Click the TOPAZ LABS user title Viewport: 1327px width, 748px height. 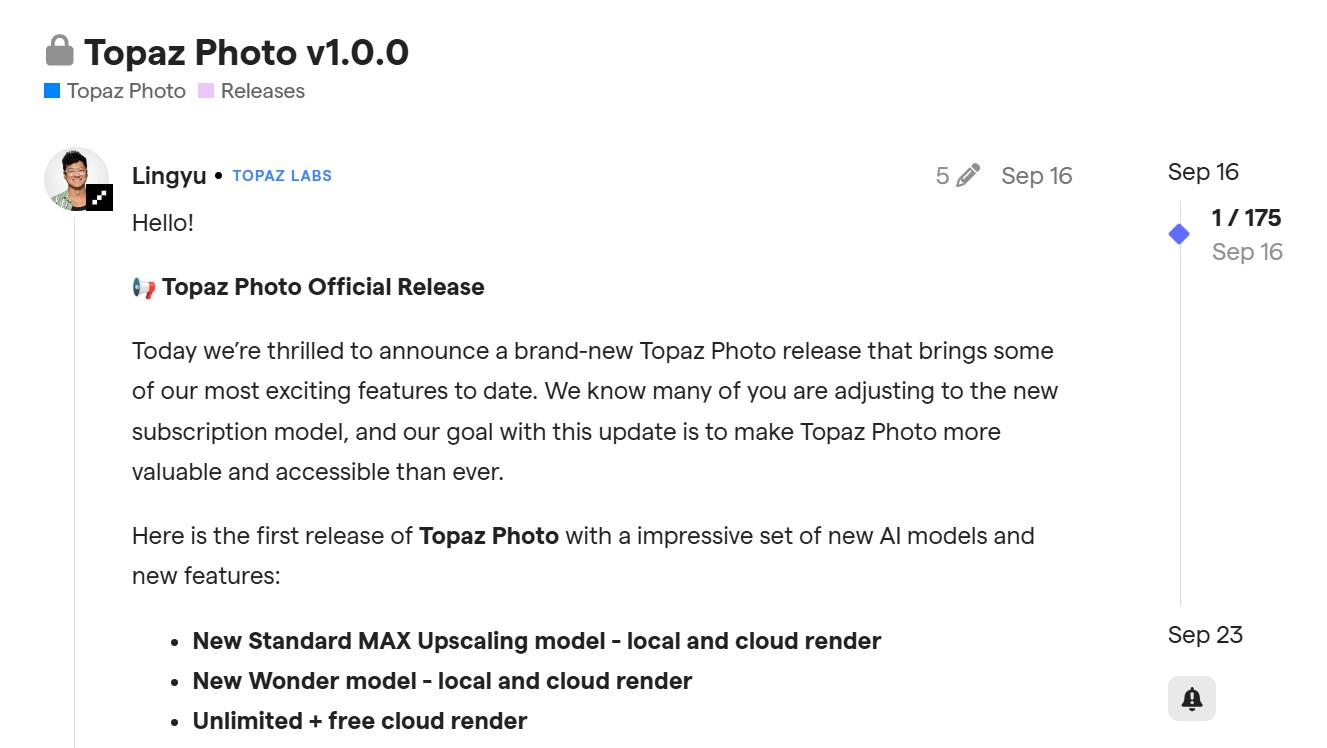pyautogui.click(x=282, y=176)
